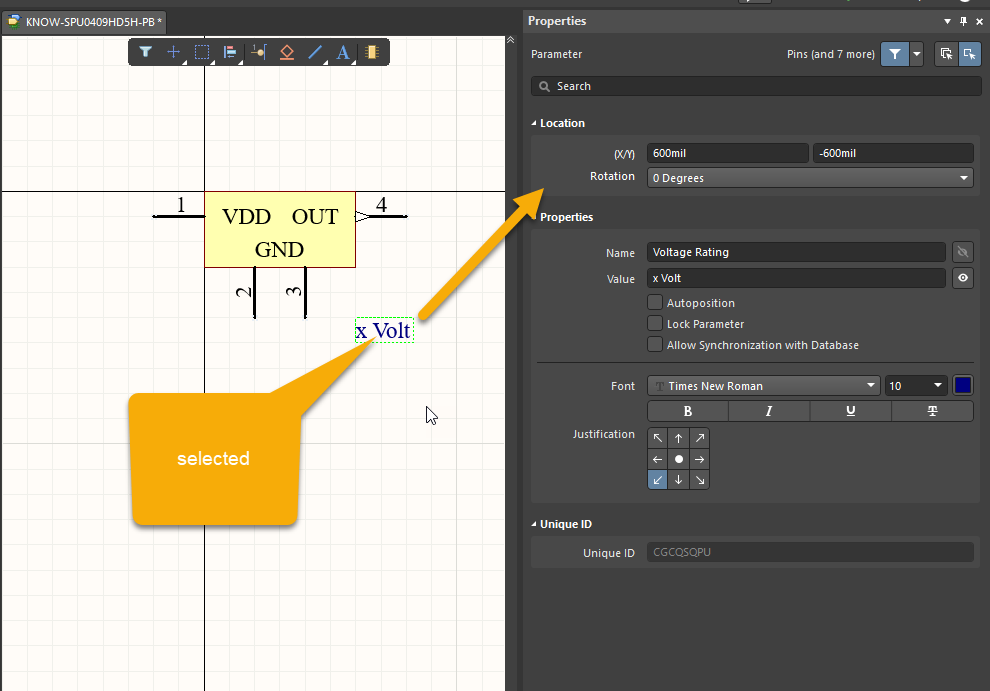990x691 pixels.
Task: Click the selection filter icon in active bar
Action: coord(145,52)
